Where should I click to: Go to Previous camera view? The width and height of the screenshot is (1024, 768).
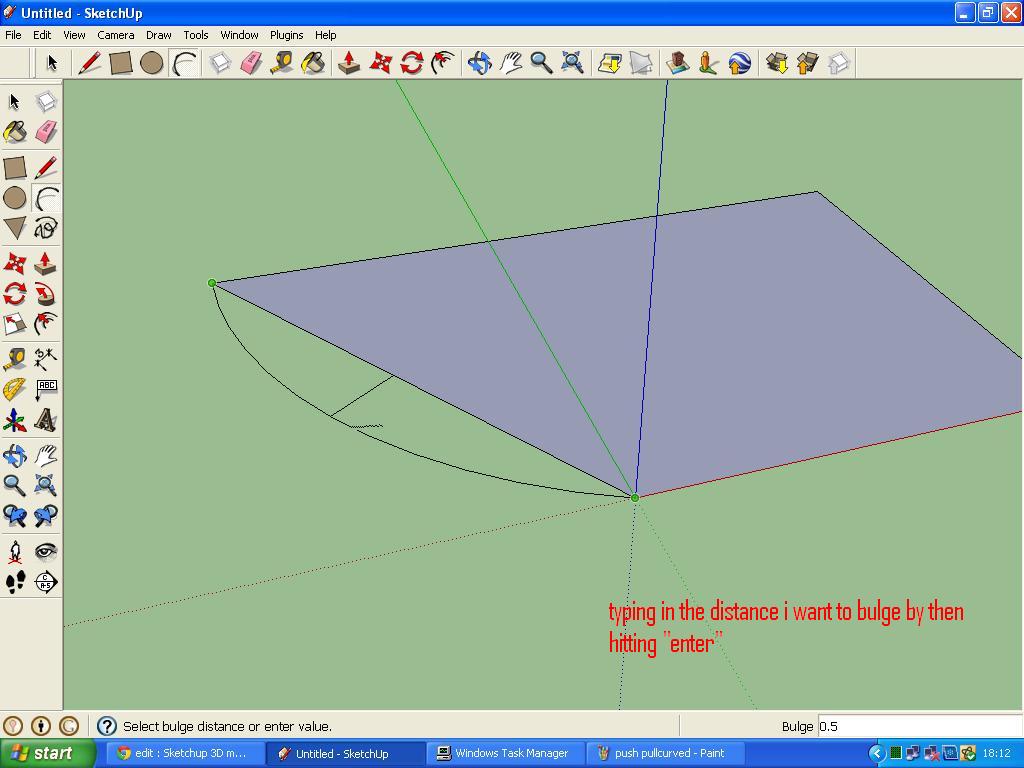tap(15, 516)
